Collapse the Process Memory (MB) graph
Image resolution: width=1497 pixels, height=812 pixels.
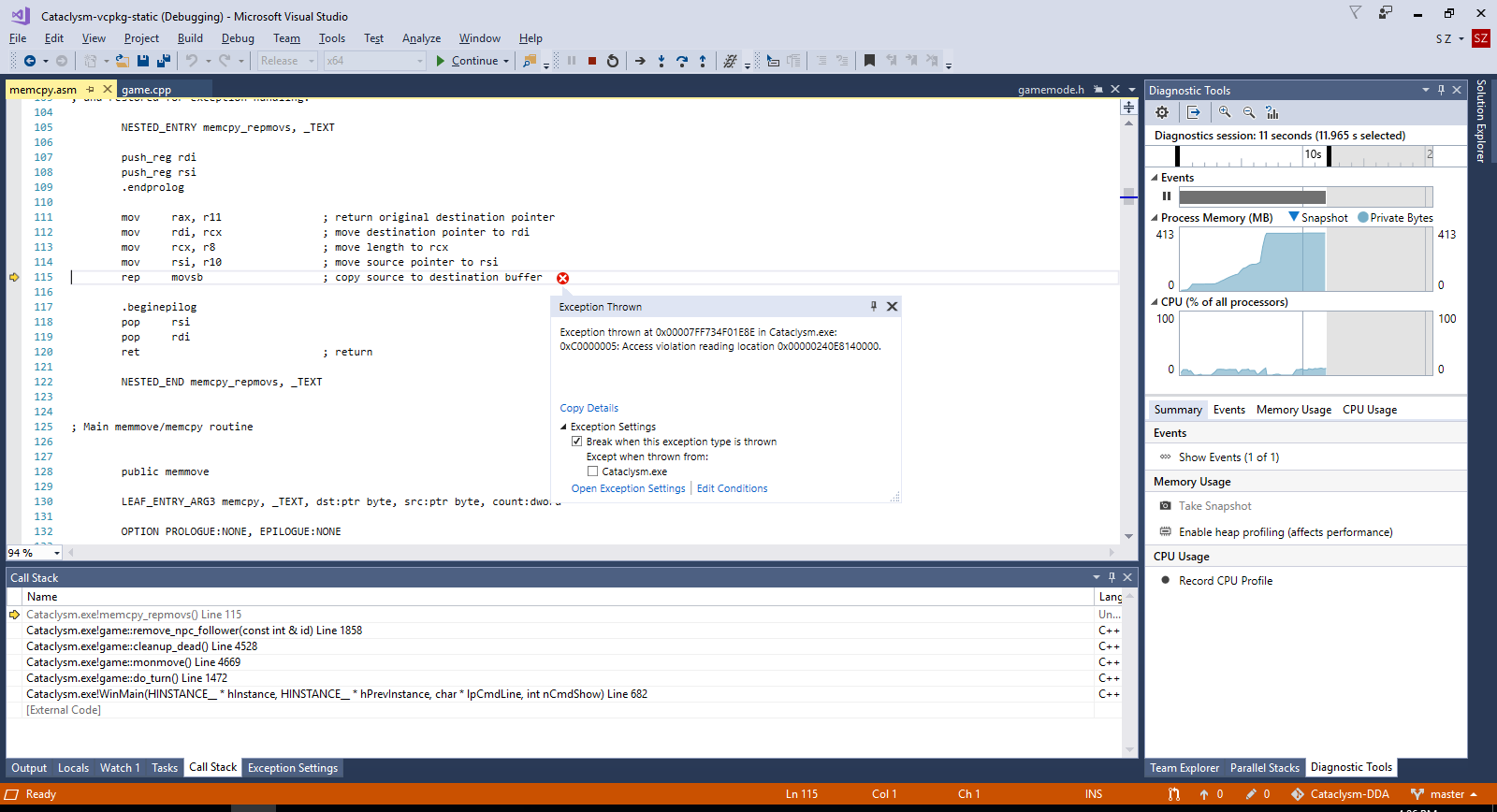pos(1155,218)
